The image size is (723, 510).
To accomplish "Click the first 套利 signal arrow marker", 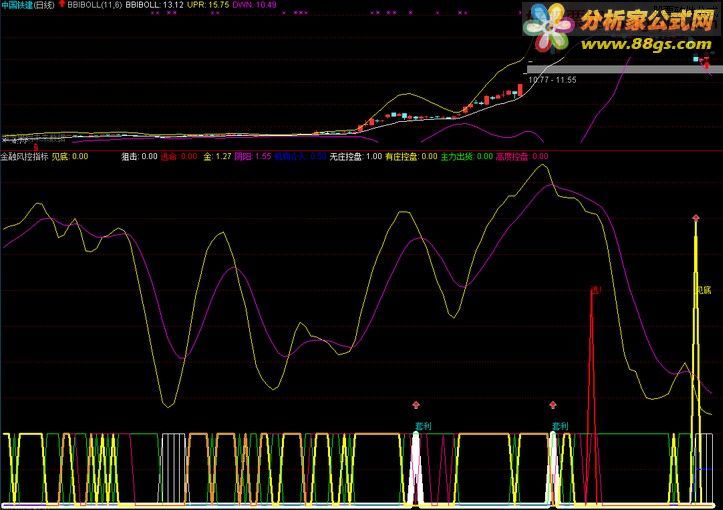I will (x=416, y=405).
